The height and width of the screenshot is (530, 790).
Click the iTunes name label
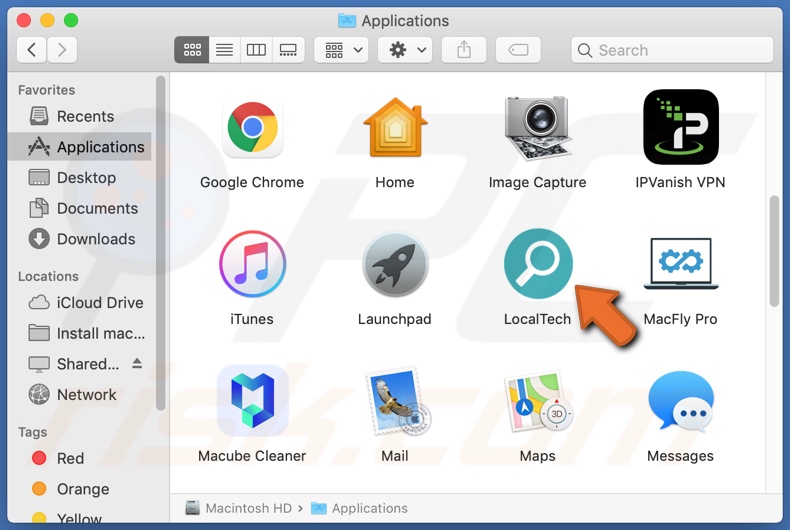point(252,319)
